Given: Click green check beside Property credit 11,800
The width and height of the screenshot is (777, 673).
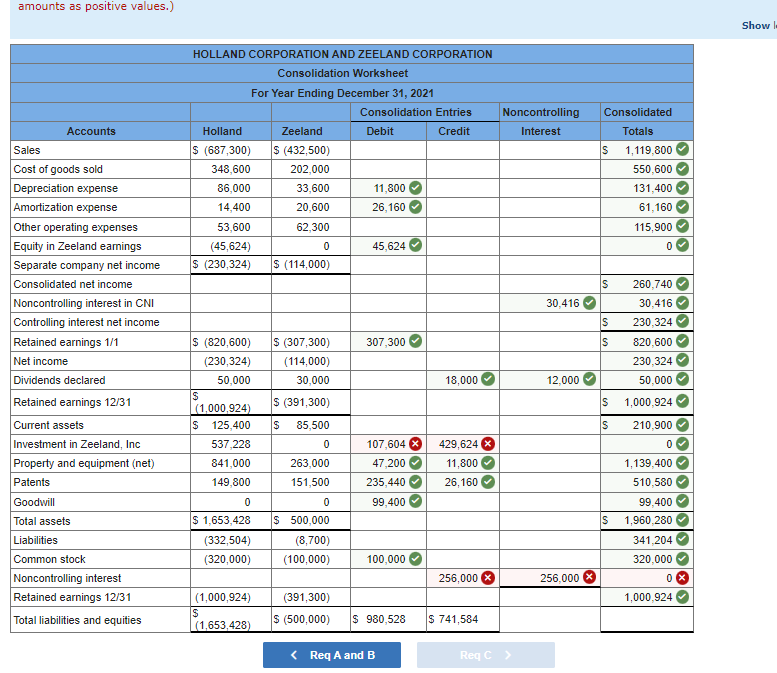Looking at the screenshot, I should [488, 463].
